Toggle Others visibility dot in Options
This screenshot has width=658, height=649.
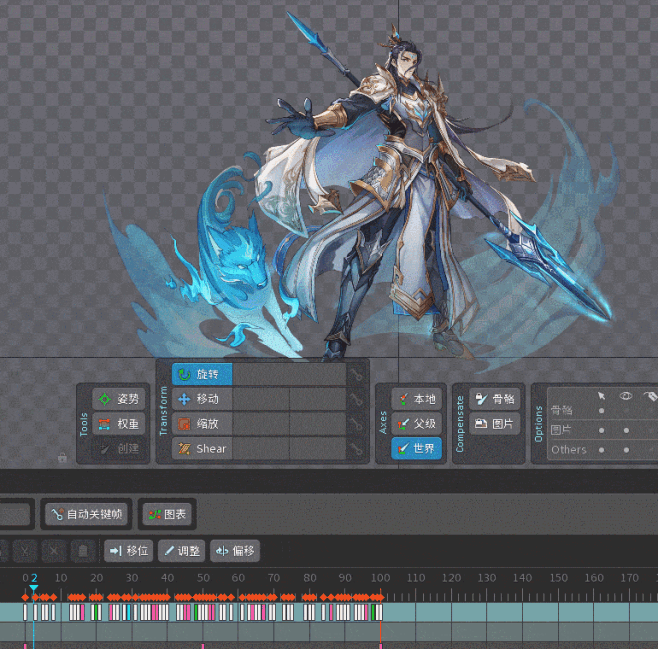point(626,450)
